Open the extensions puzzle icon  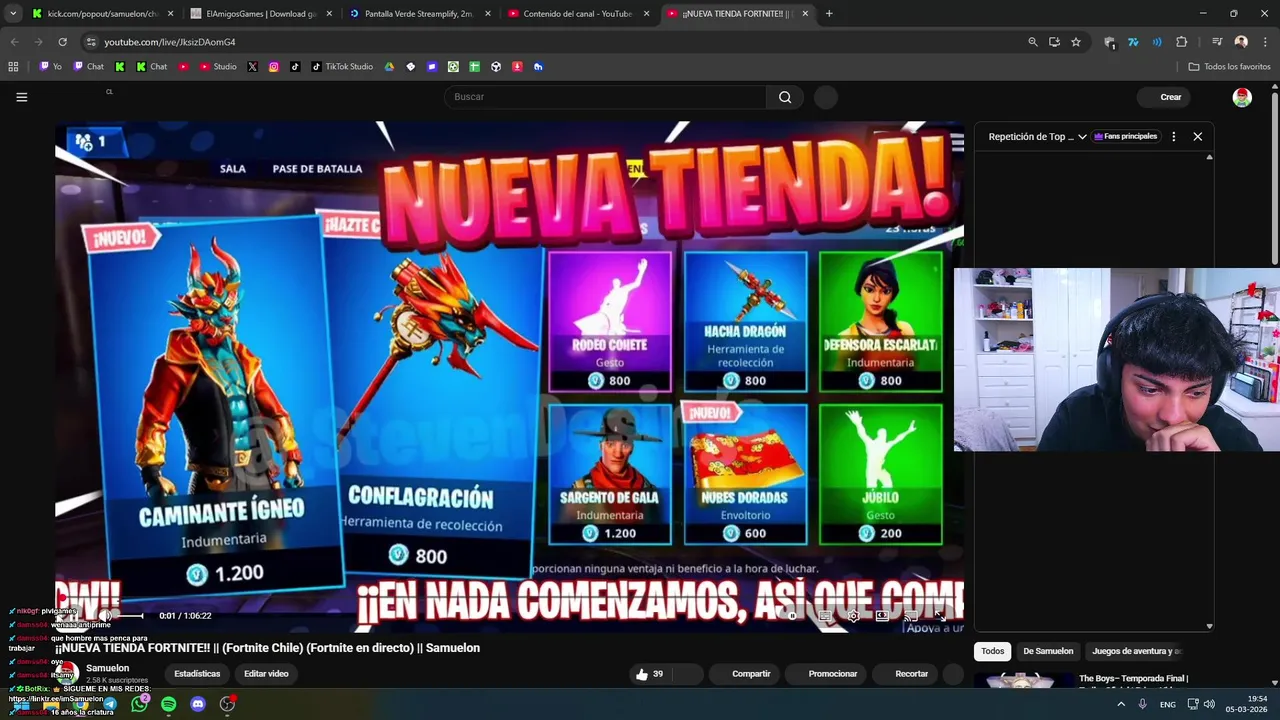(x=1182, y=42)
